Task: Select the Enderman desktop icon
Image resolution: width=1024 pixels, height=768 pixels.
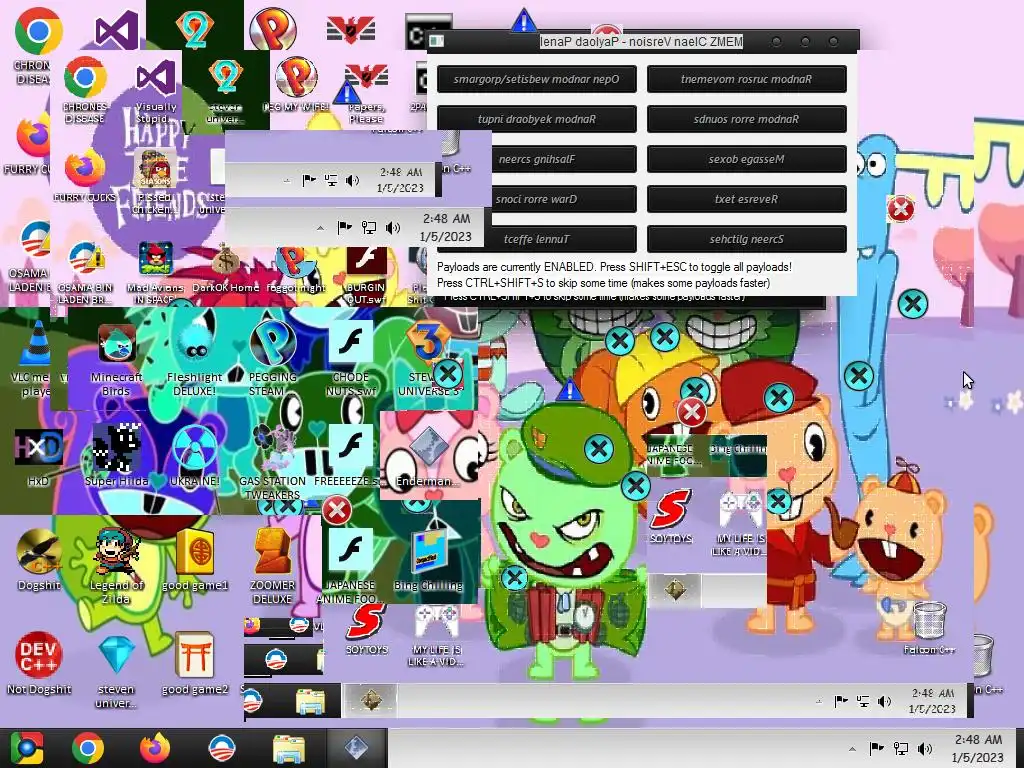Action: point(428,456)
